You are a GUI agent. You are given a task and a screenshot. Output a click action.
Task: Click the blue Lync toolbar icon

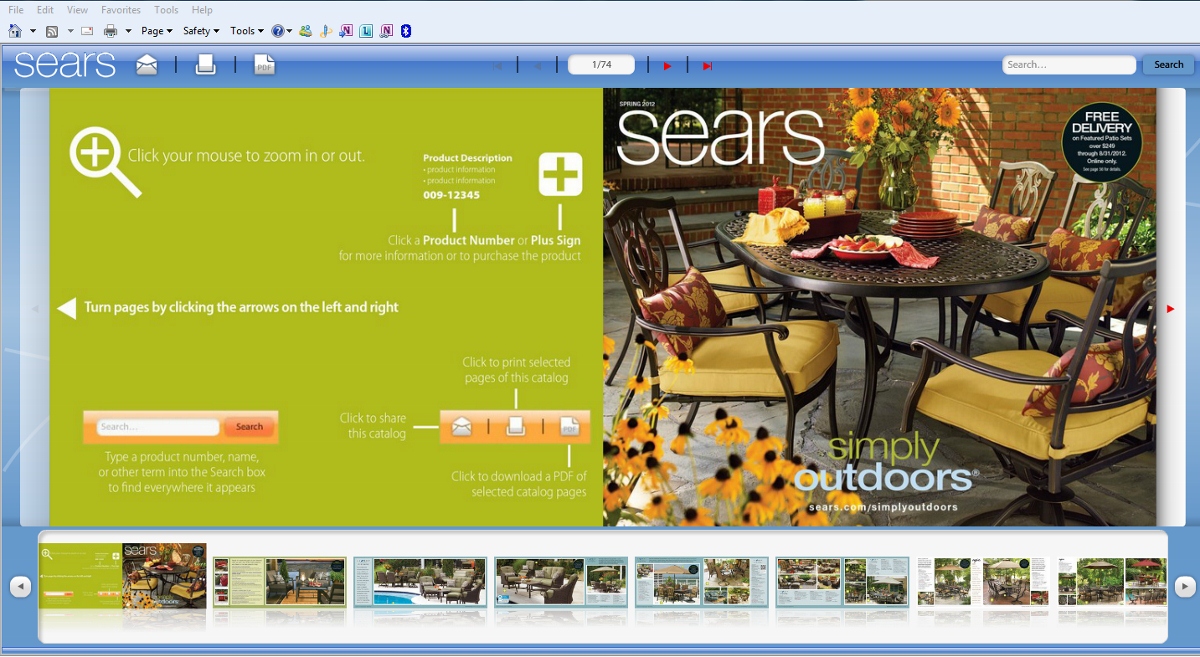pyautogui.click(x=366, y=31)
